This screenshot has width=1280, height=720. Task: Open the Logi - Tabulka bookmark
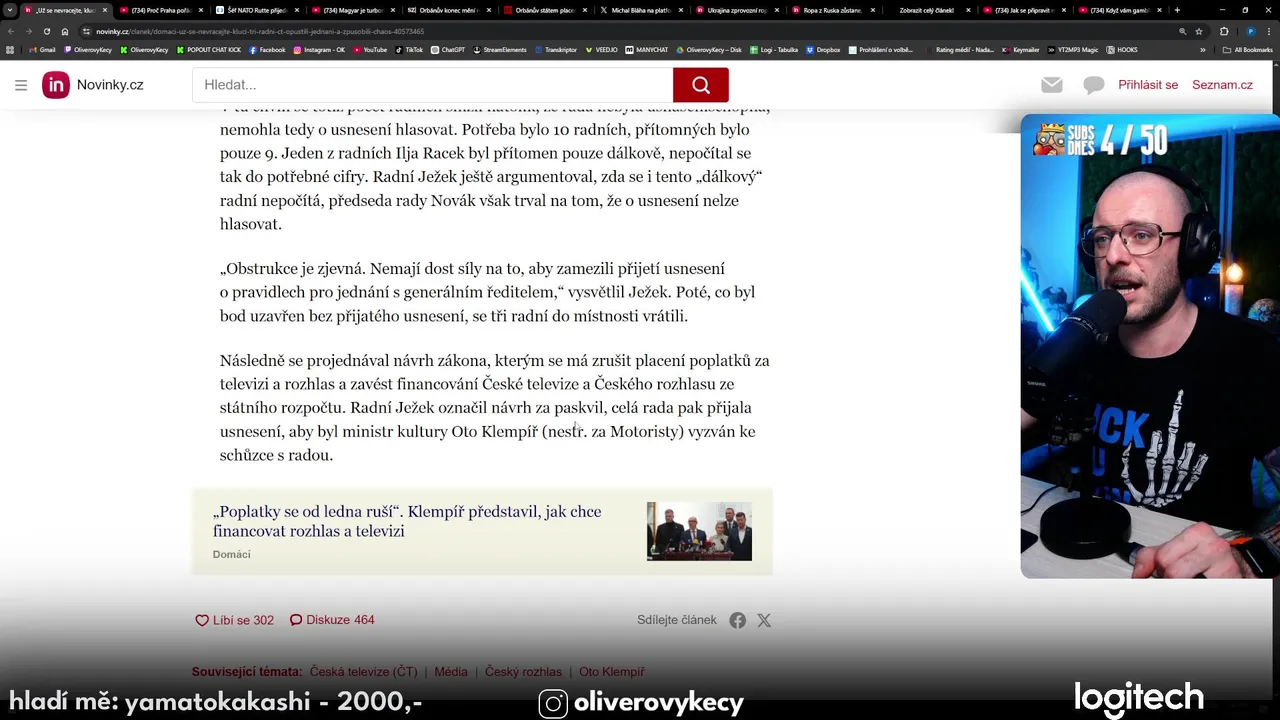click(773, 49)
